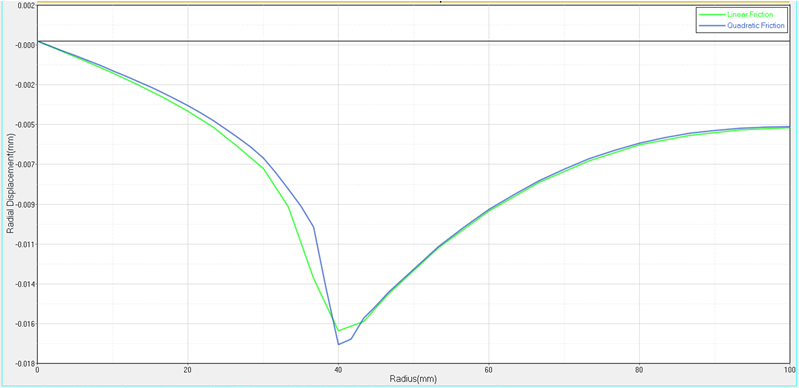Click the blue curve's lowest point
Image resolution: width=799 pixels, height=388 pixels.
click(x=338, y=344)
